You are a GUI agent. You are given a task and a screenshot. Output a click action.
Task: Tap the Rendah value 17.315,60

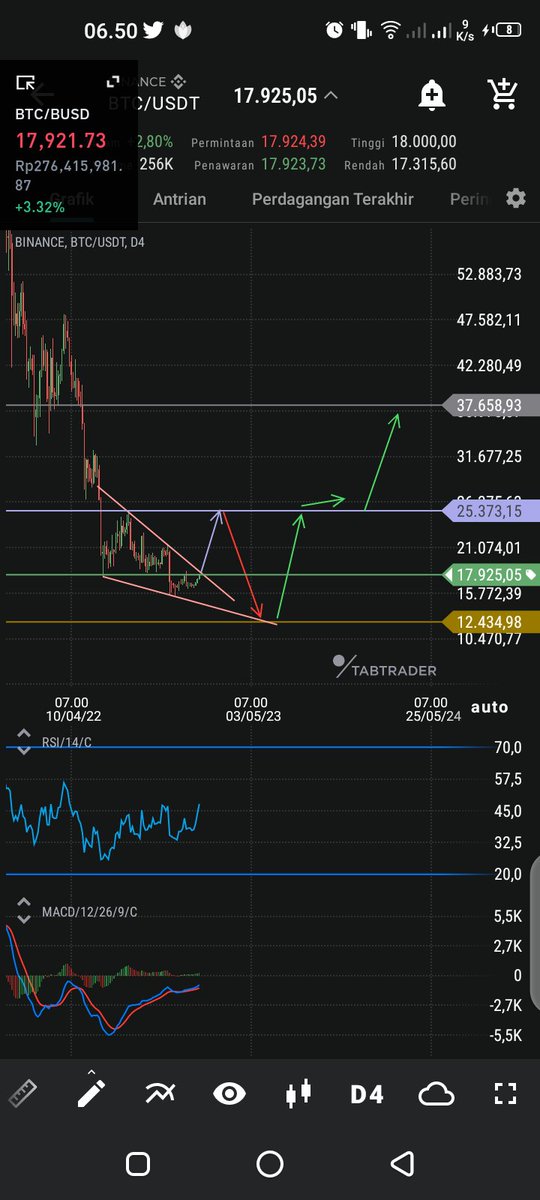[x=424, y=164]
